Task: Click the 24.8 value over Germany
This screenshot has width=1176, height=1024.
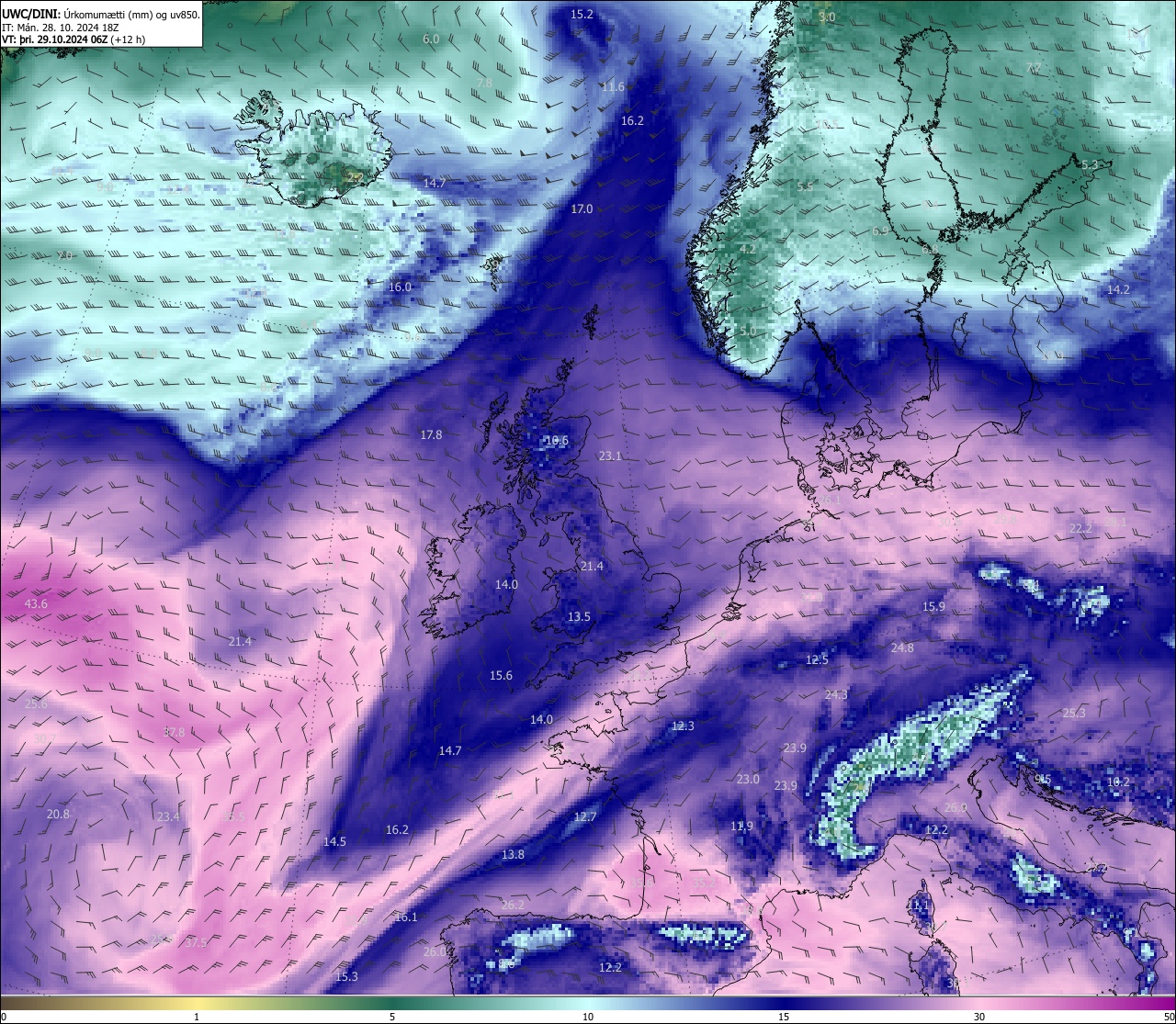Action: click(902, 648)
